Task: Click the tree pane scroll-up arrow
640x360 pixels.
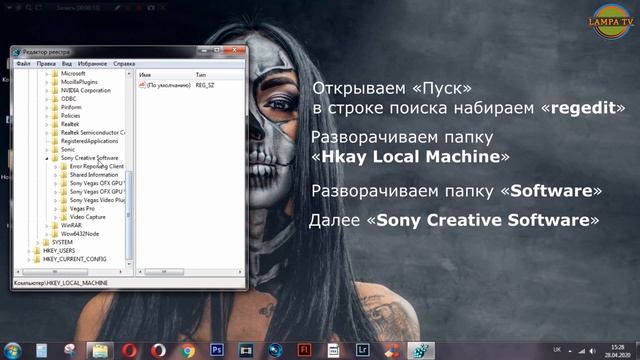Action: pos(129,74)
